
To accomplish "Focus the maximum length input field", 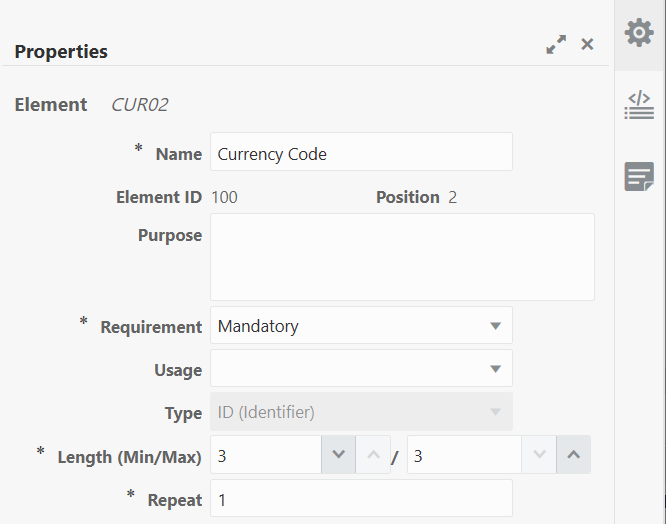I will click(463, 455).
